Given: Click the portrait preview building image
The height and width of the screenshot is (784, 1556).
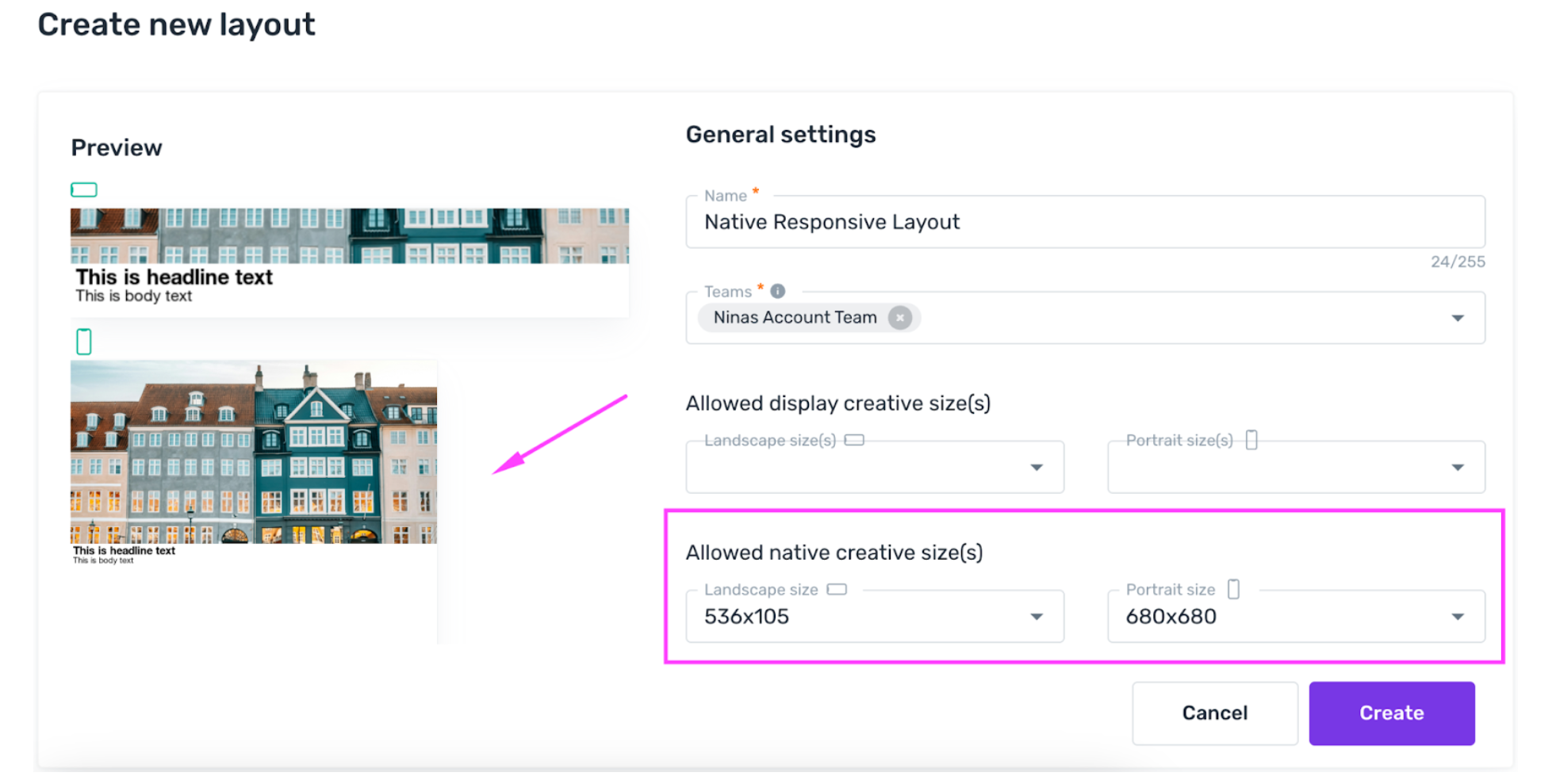Looking at the screenshot, I should [254, 452].
